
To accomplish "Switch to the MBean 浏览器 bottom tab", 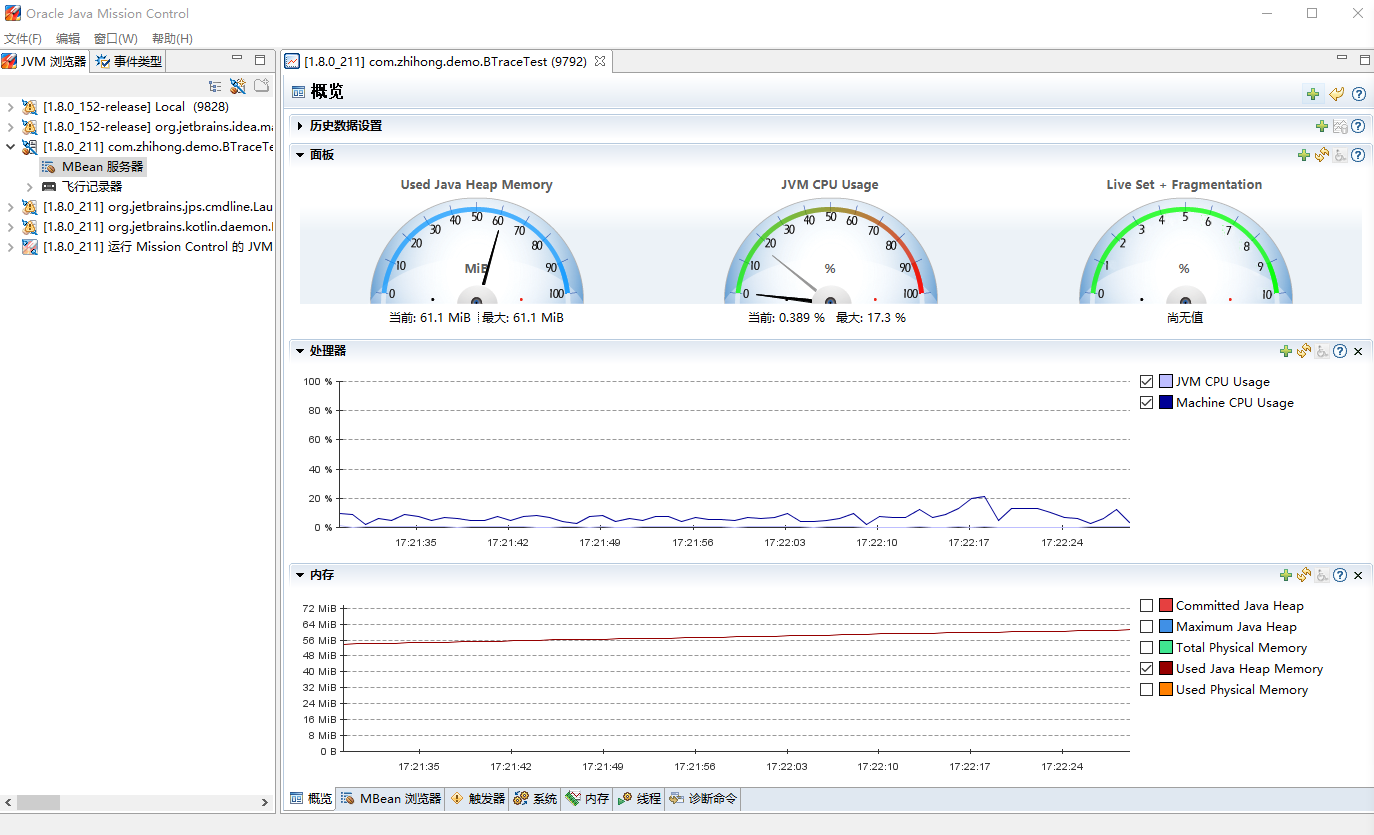I will pyautogui.click(x=391, y=798).
